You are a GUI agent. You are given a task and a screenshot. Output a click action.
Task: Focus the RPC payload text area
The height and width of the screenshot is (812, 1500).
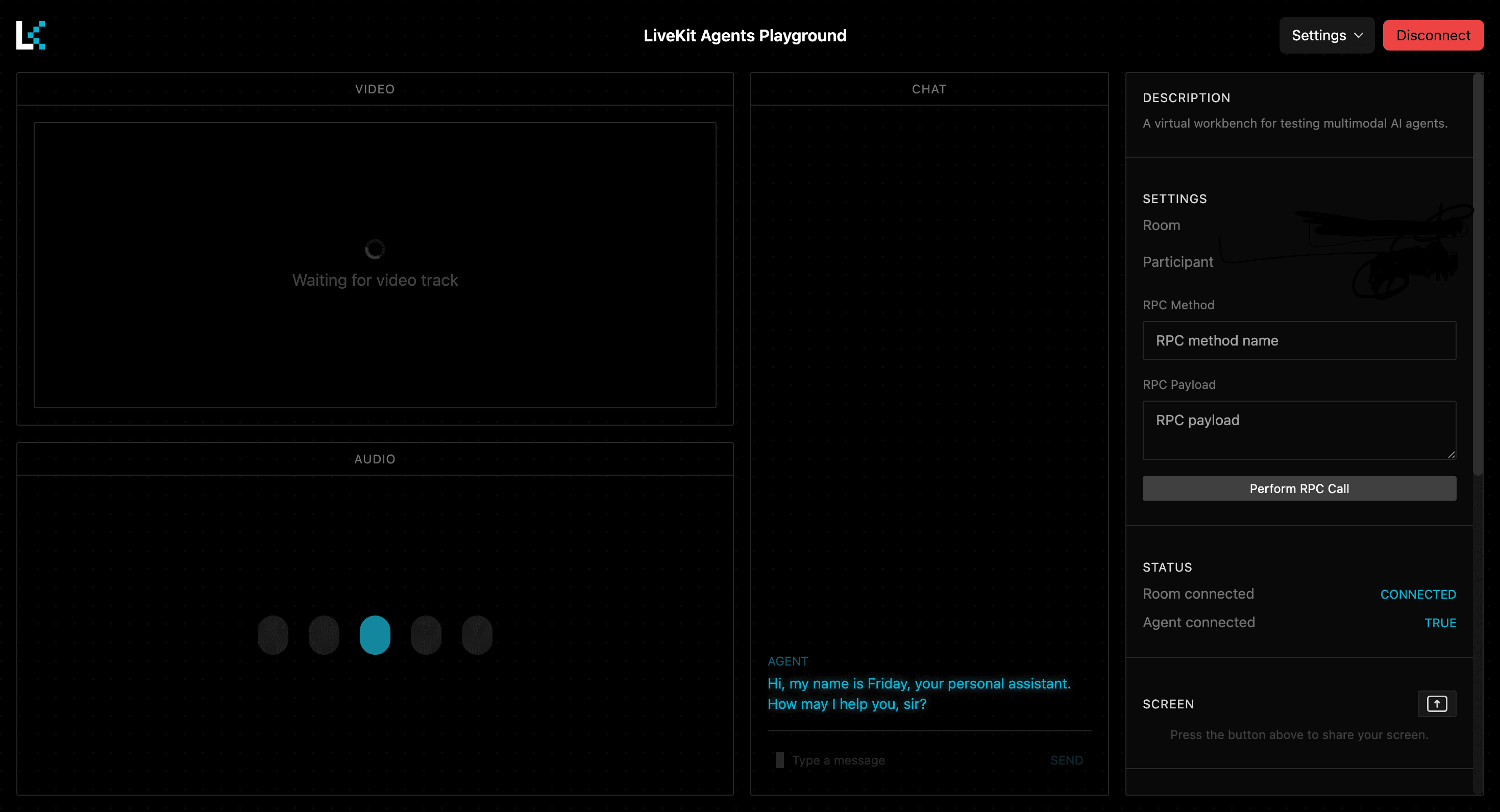click(1299, 430)
